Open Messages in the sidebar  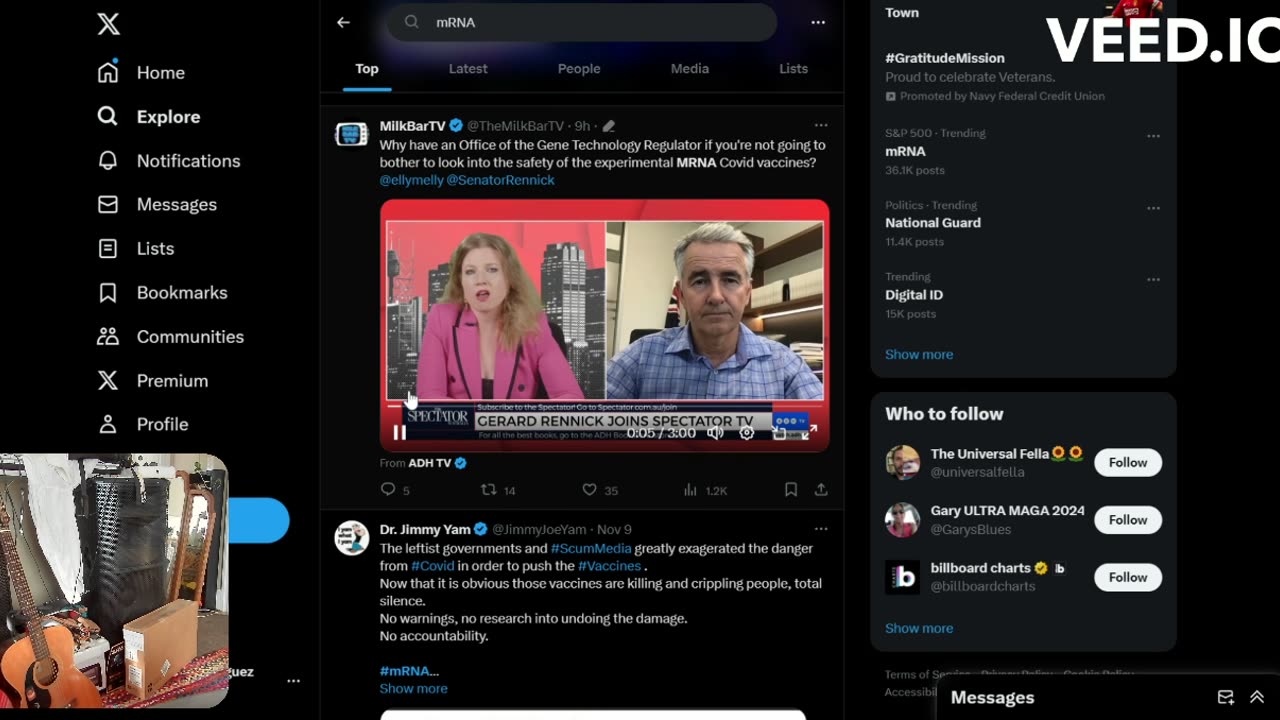[x=156, y=204]
